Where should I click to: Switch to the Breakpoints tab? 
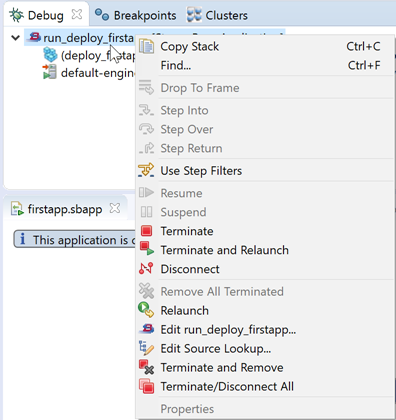[x=135, y=15]
